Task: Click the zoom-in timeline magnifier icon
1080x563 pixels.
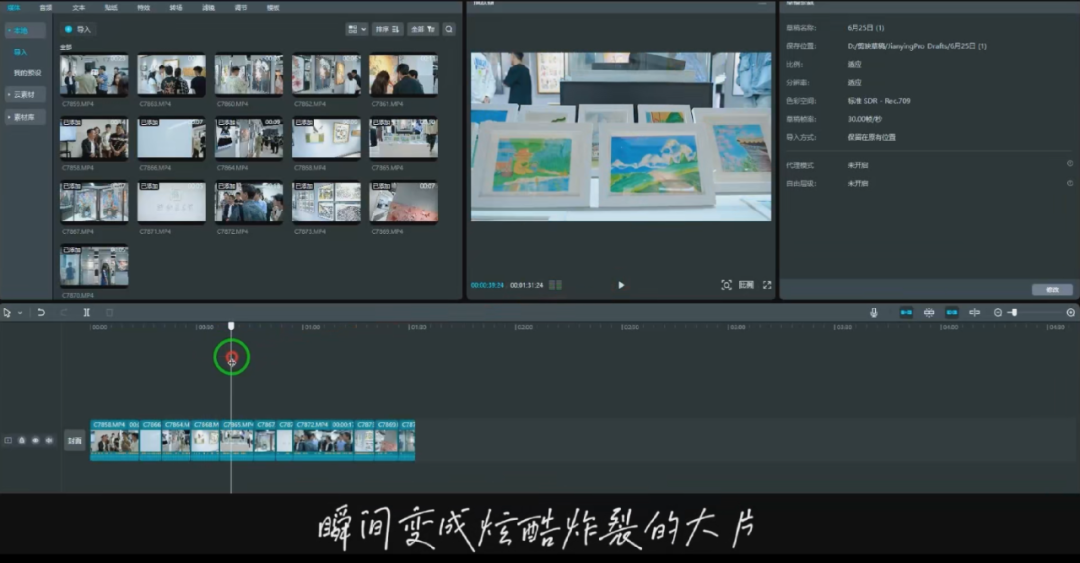Action: click(1070, 313)
